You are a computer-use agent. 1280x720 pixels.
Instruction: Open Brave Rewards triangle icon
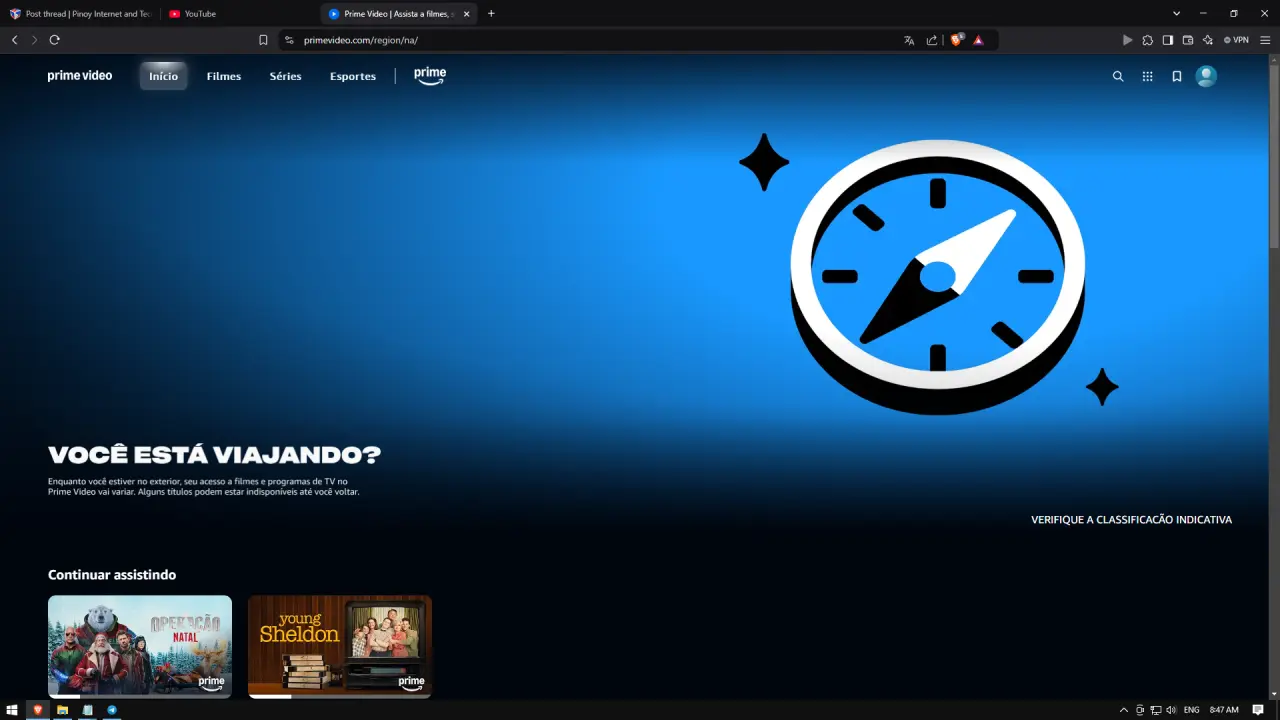pyautogui.click(x=978, y=40)
